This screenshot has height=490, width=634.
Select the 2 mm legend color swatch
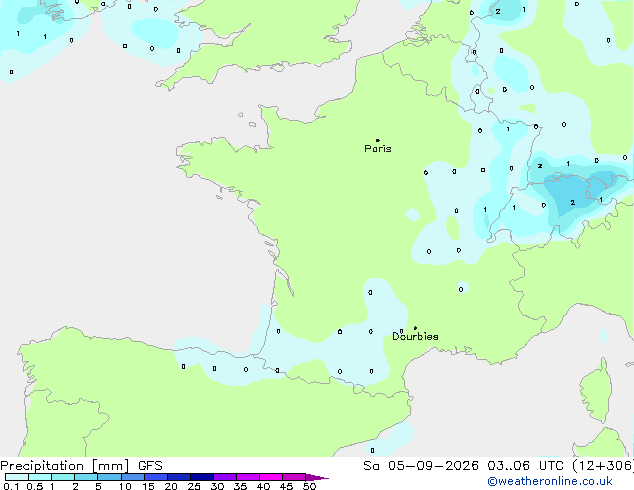86,477
